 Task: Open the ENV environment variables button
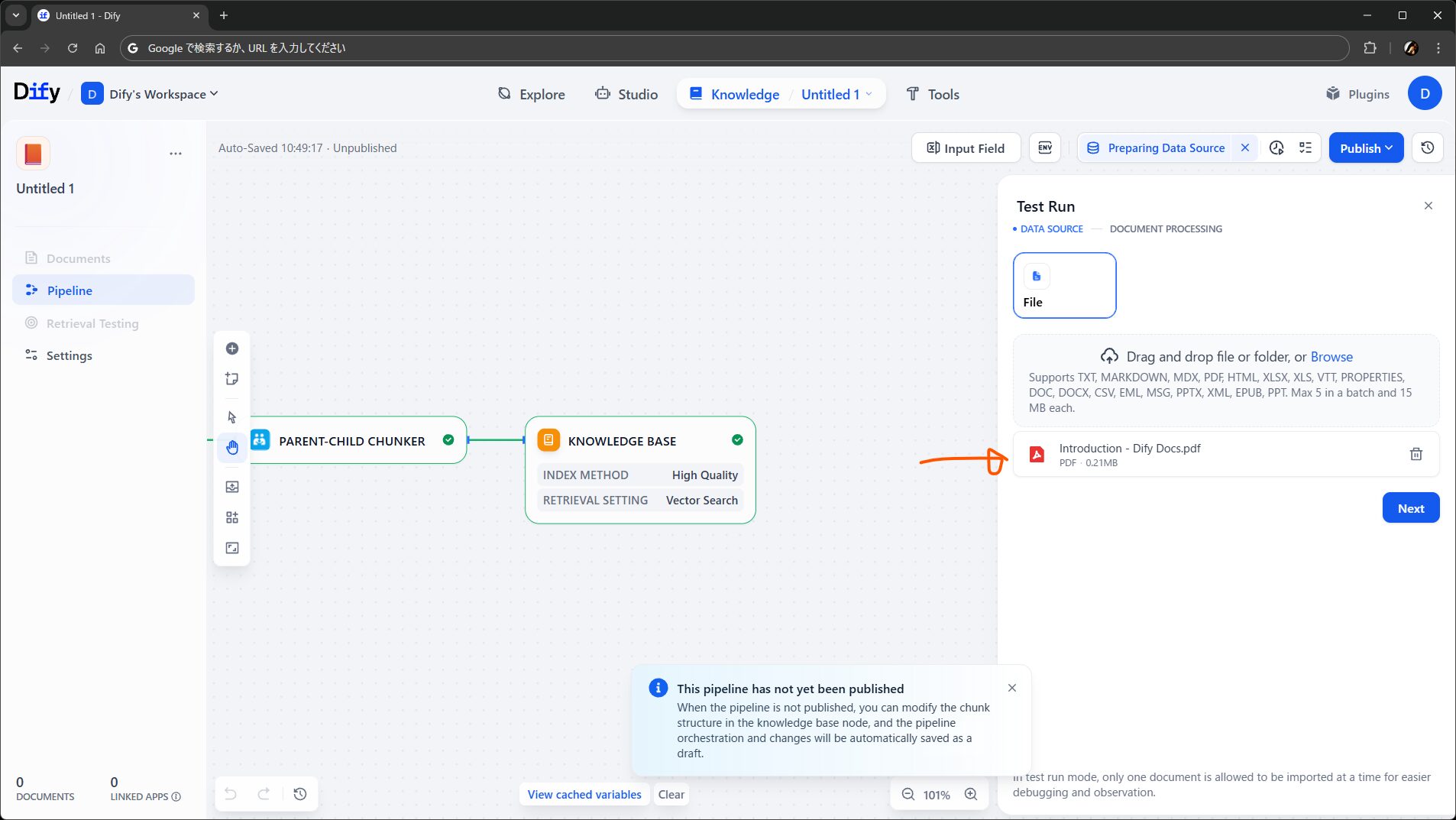1044,148
